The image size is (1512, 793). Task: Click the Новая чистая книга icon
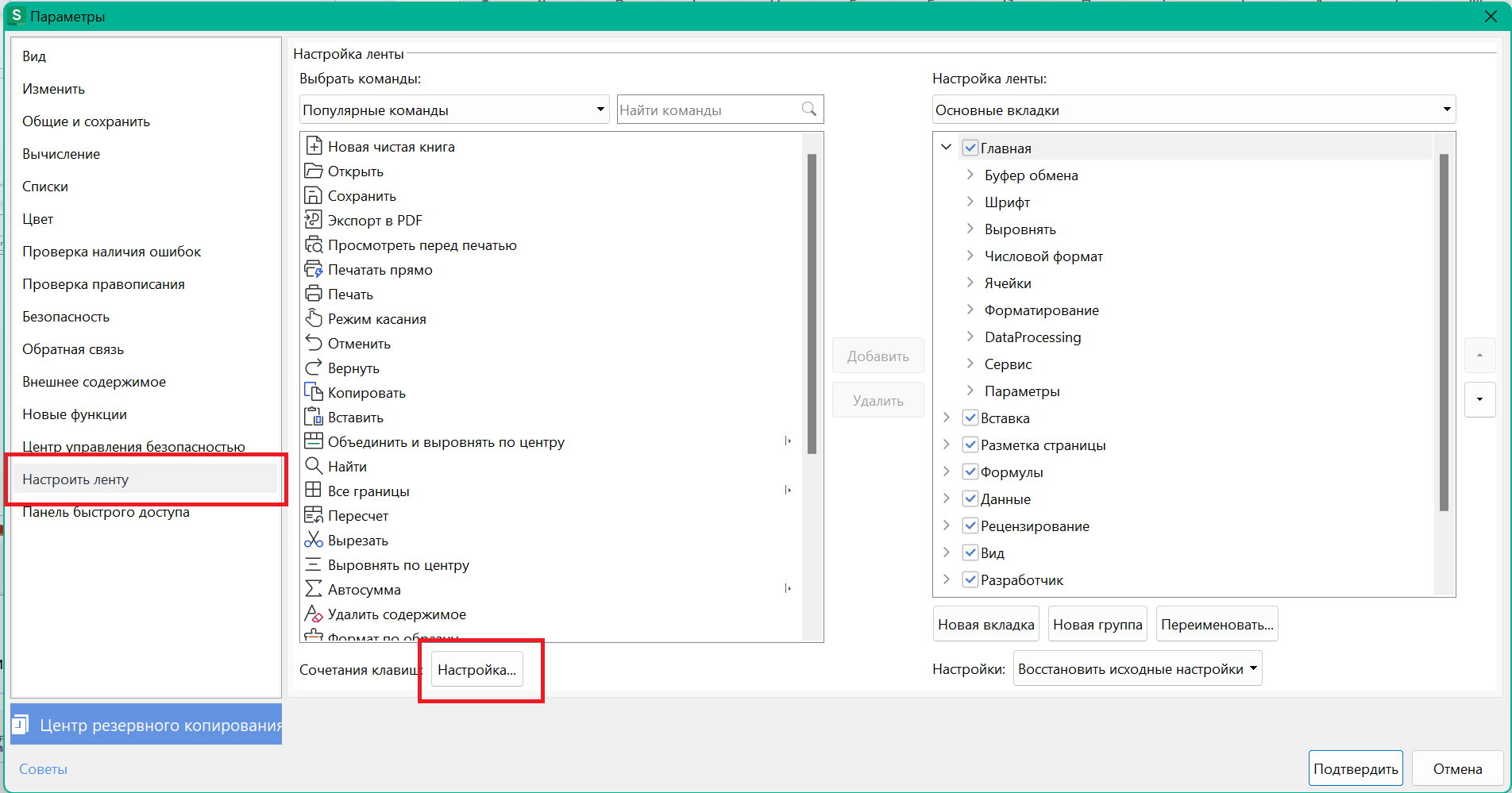click(x=314, y=146)
